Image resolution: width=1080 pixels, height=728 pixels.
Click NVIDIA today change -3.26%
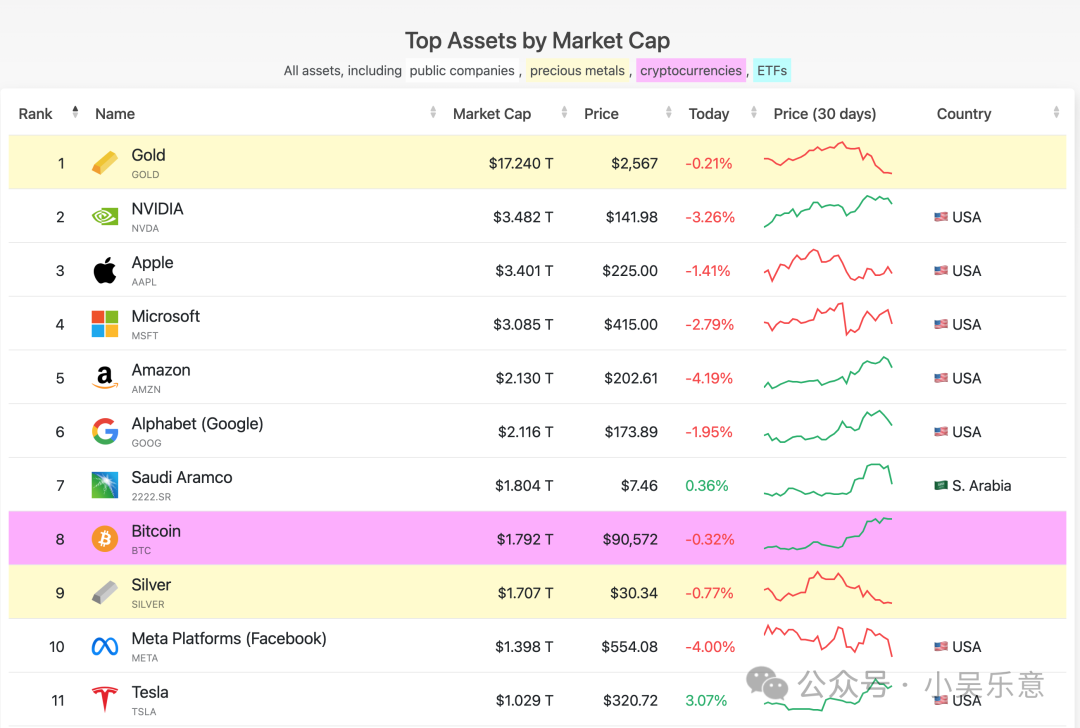(710, 217)
